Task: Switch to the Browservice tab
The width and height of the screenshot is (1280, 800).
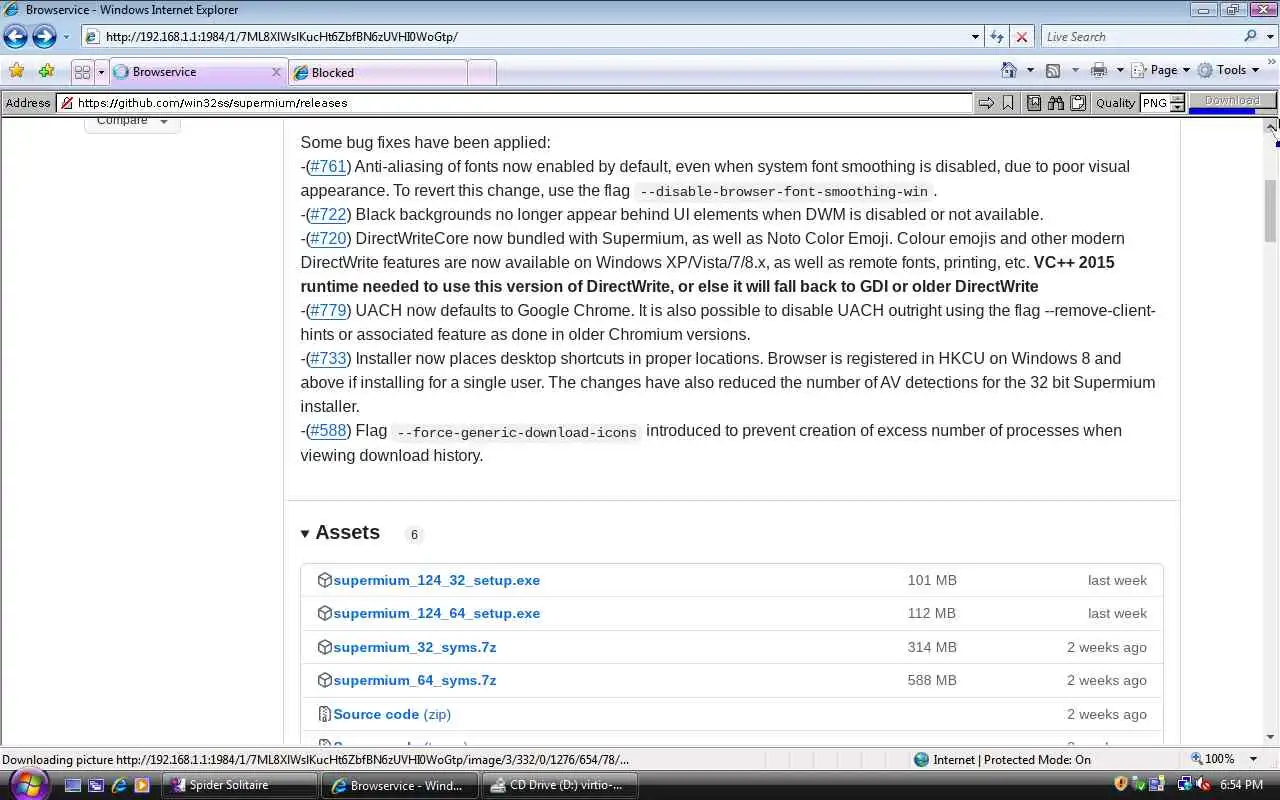Action: tap(198, 72)
